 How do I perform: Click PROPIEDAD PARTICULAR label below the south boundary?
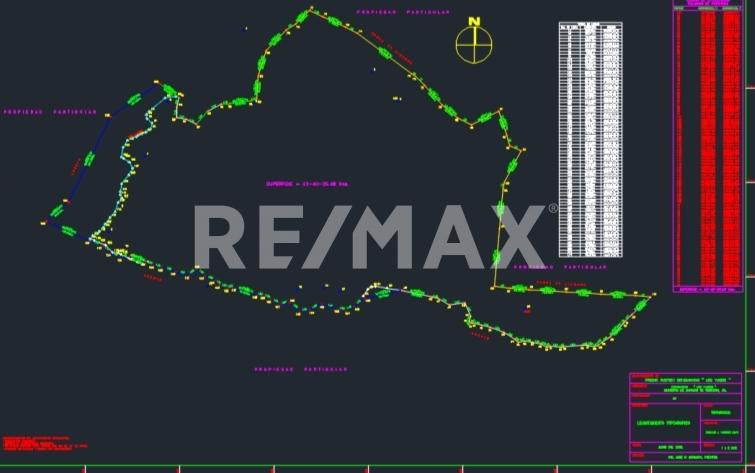(301, 369)
